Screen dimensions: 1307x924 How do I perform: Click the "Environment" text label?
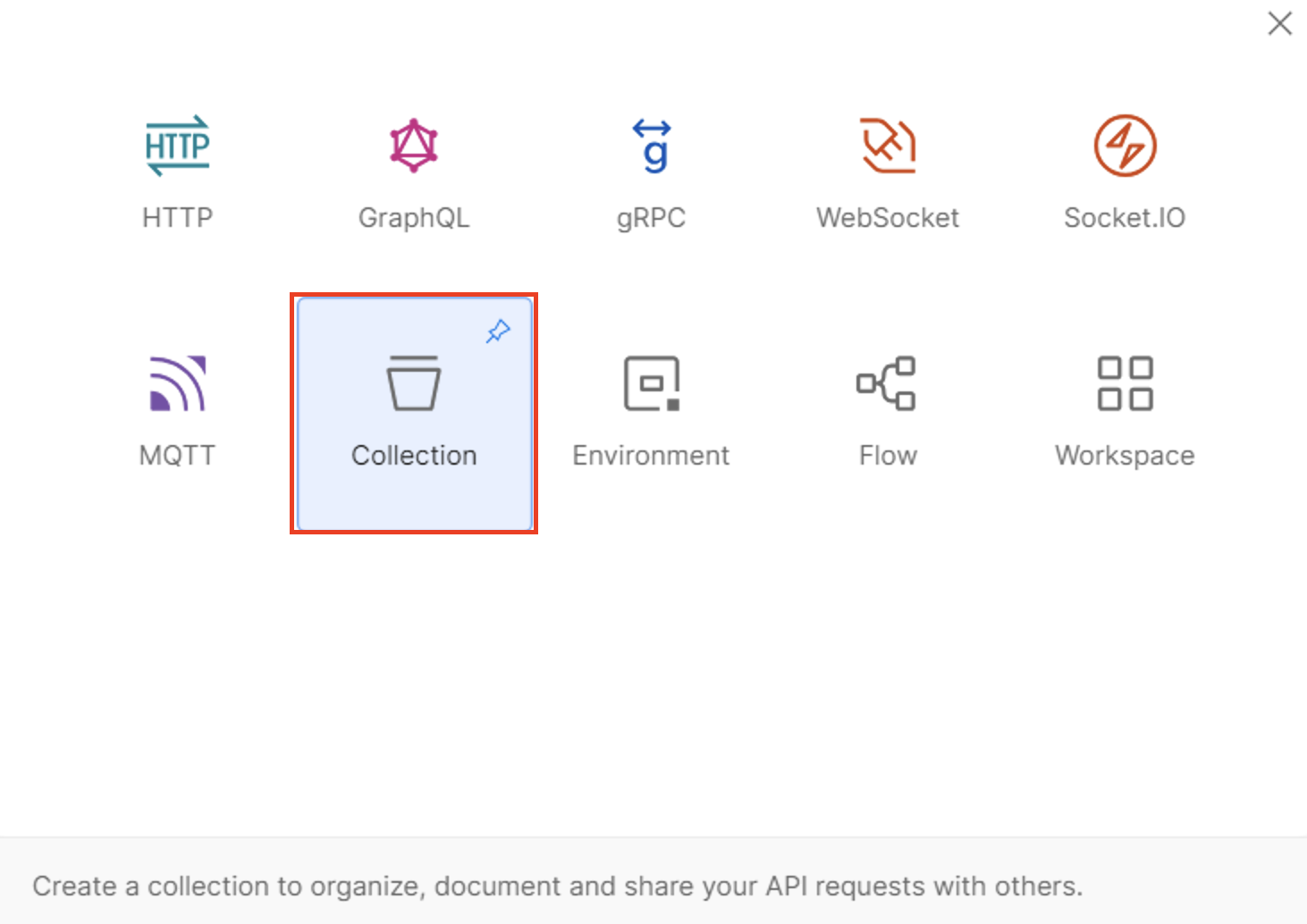[x=651, y=456]
